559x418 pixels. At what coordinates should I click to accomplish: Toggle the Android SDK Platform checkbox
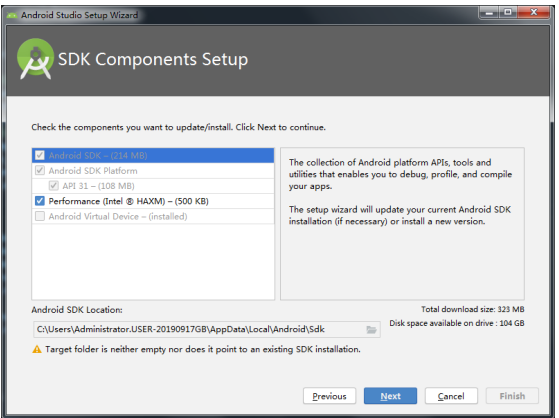pos(40,170)
